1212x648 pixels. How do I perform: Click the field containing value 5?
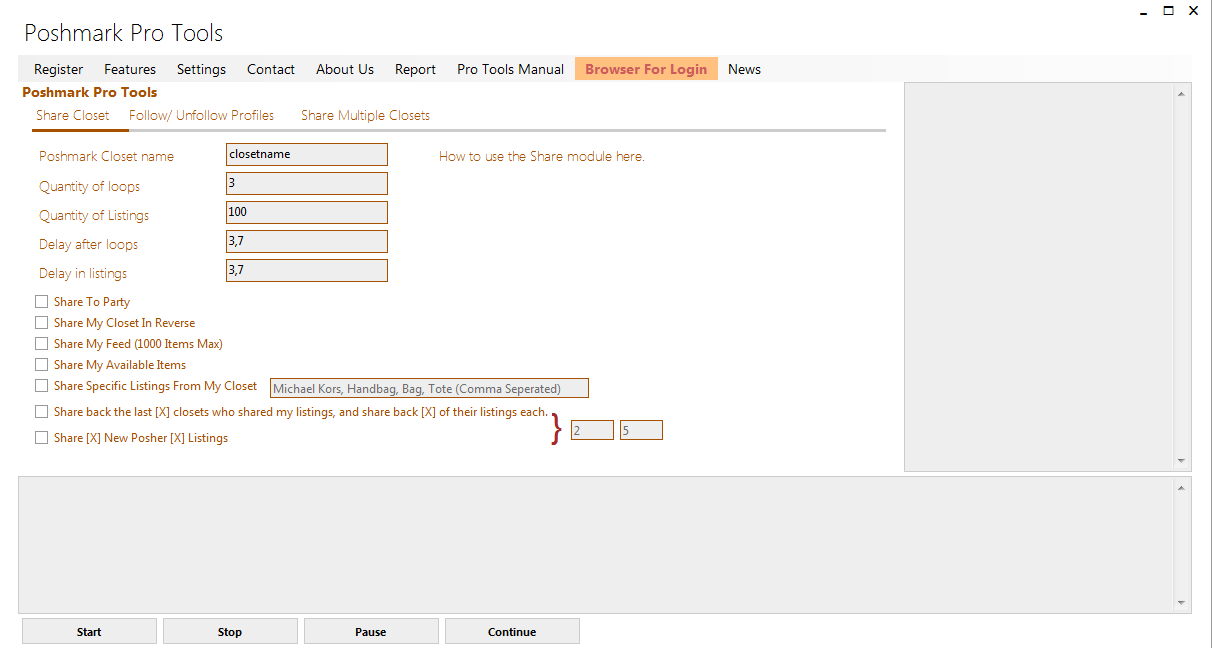click(x=641, y=430)
